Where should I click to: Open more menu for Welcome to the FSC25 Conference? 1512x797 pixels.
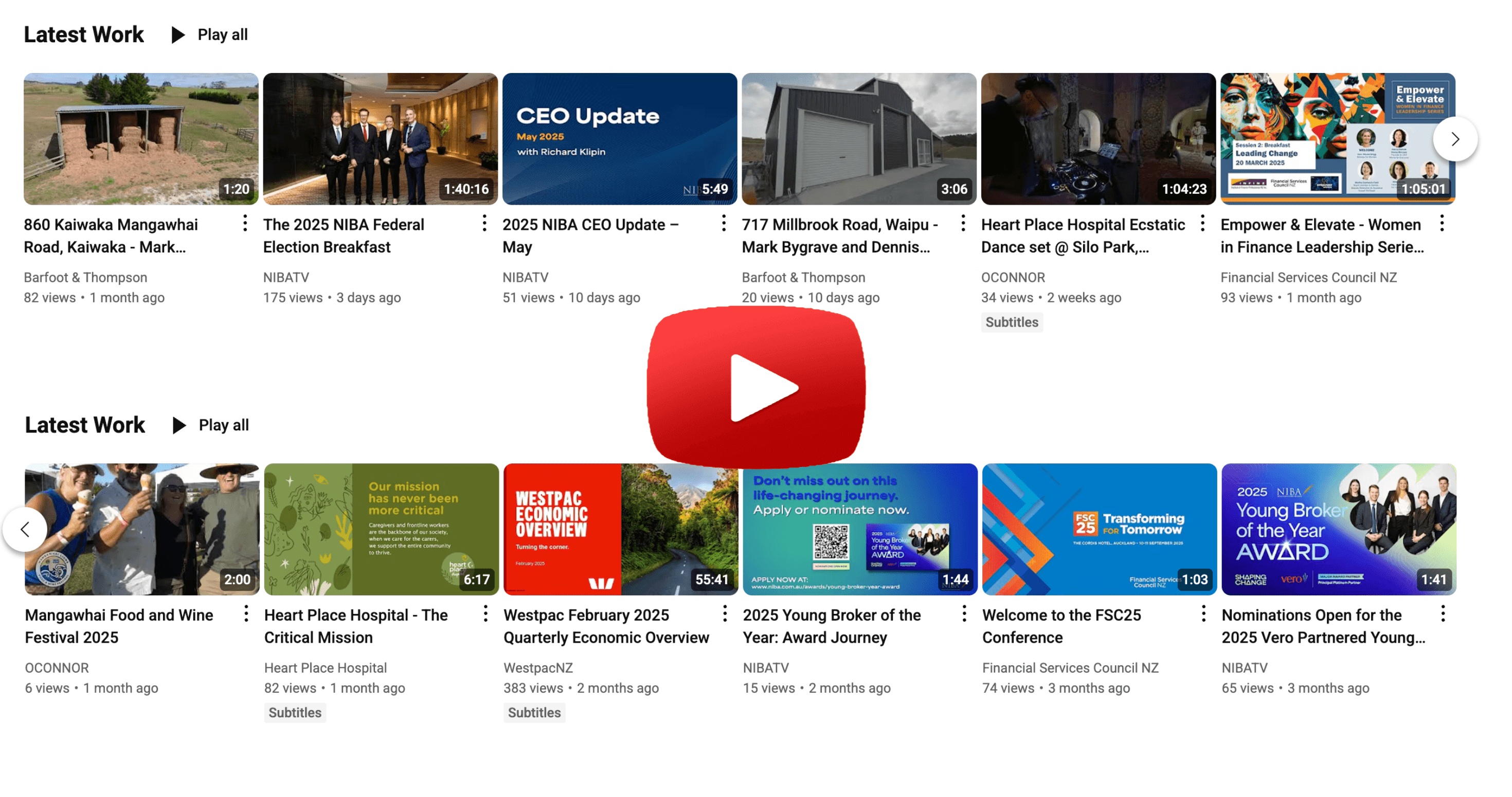click(1204, 613)
